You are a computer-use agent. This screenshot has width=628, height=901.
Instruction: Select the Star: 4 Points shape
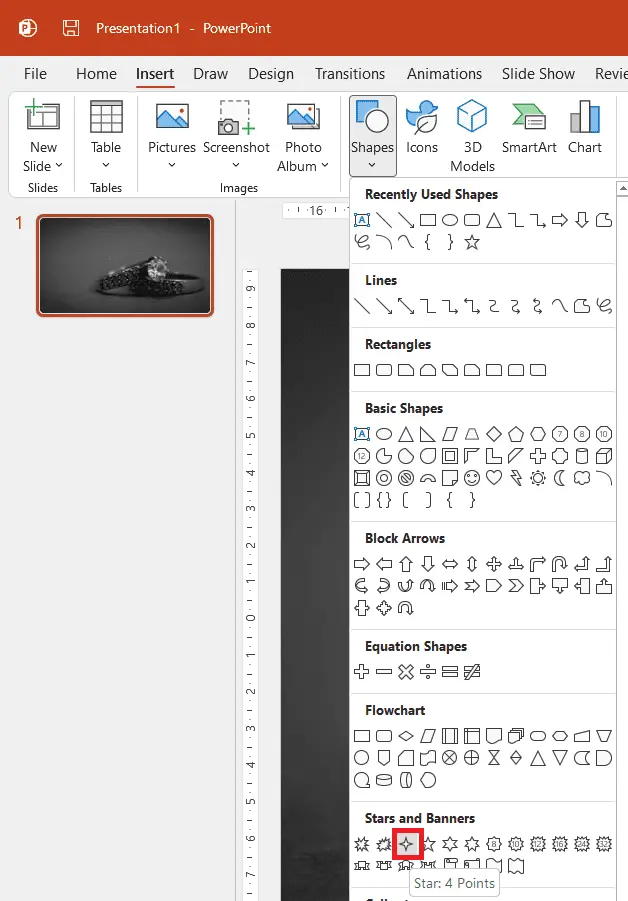pyautogui.click(x=406, y=844)
